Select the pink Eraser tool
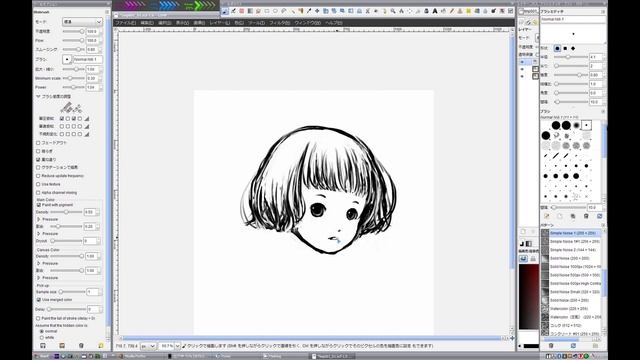The width and height of the screenshot is (640, 360). (241, 11)
